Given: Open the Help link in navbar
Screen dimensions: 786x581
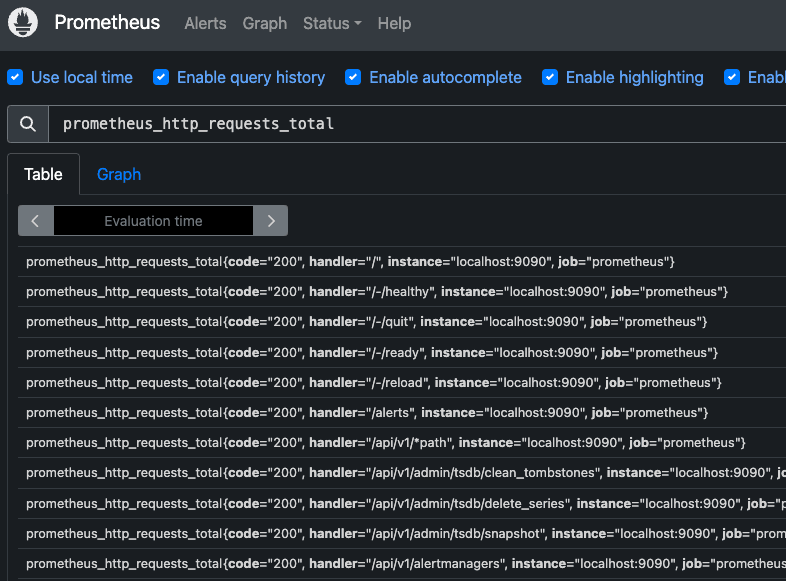Looking at the screenshot, I should pos(394,23).
